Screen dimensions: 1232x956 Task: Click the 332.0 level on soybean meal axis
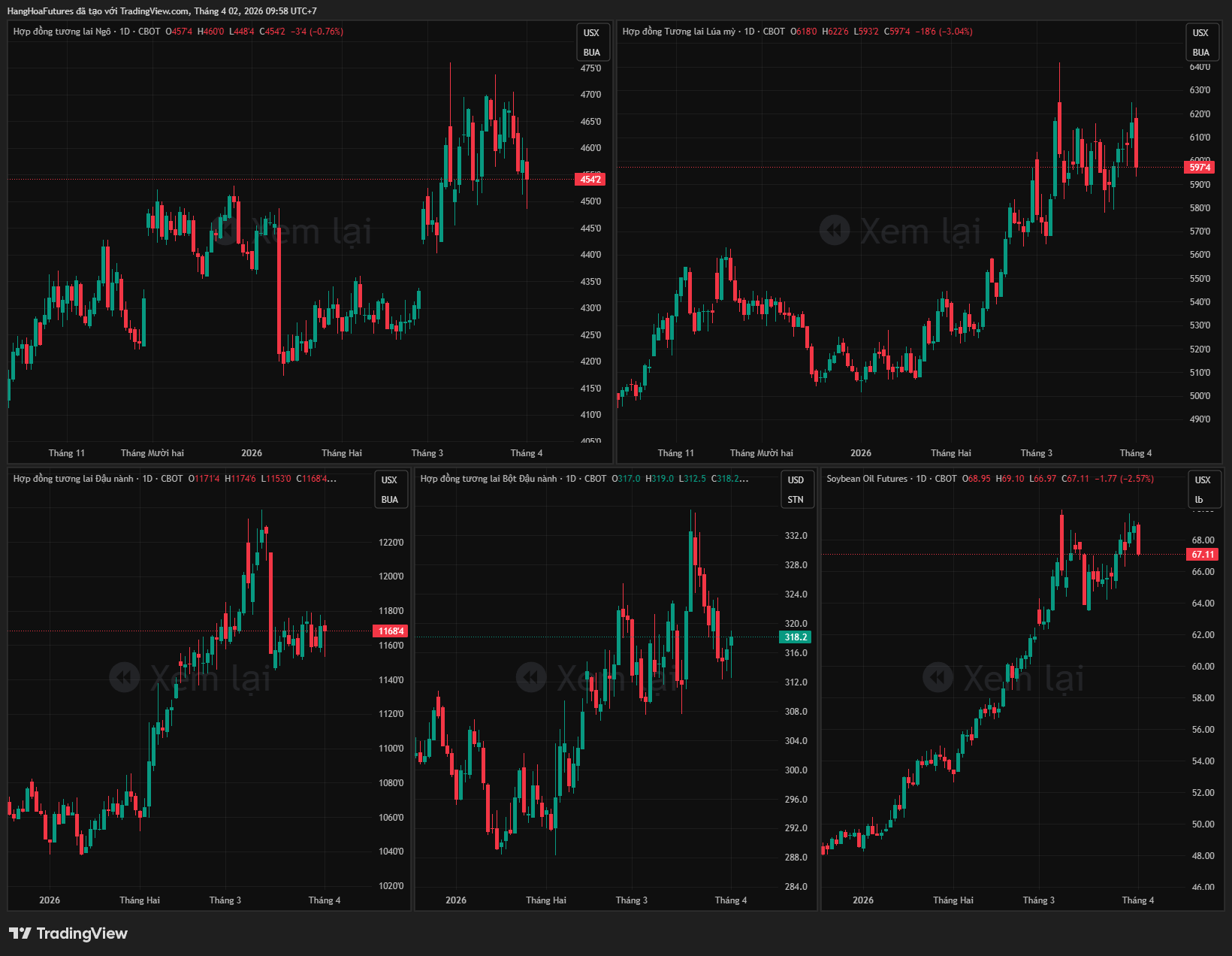[796, 536]
